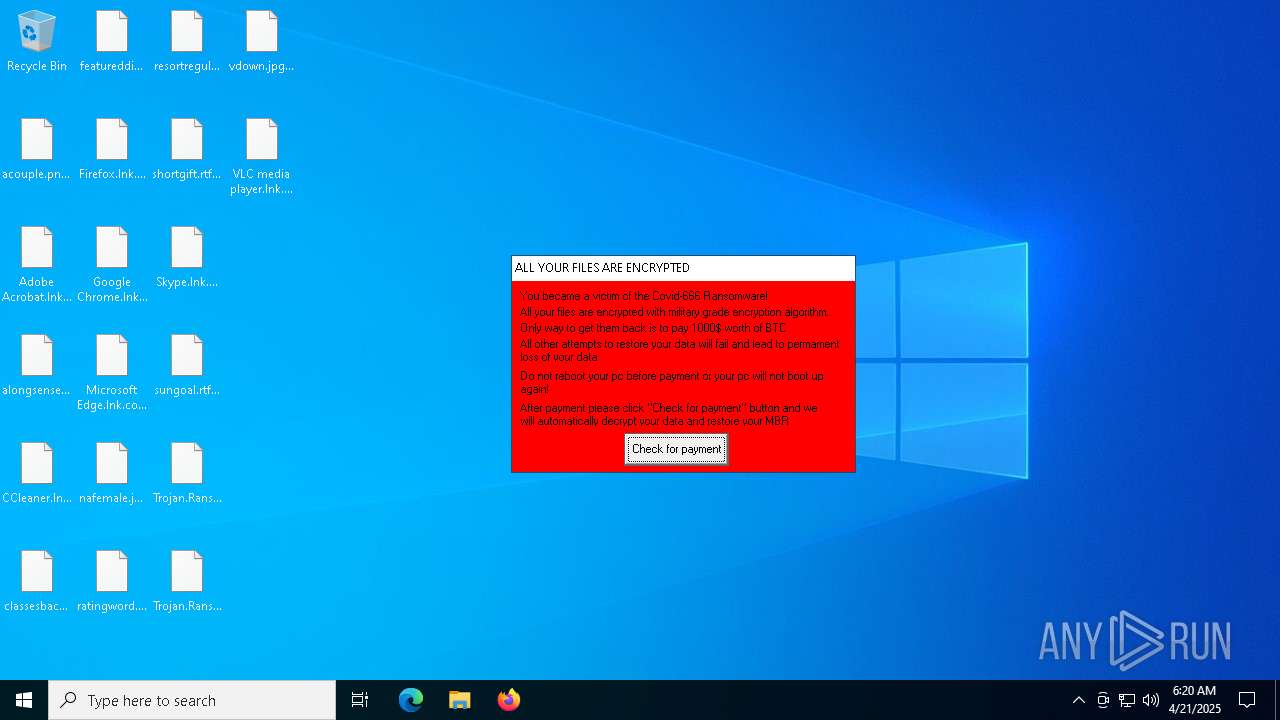Image resolution: width=1280 pixels, height=720 pixels.
Task: Open the clock showing 6:20 AM
Action: pos(1194,700)
